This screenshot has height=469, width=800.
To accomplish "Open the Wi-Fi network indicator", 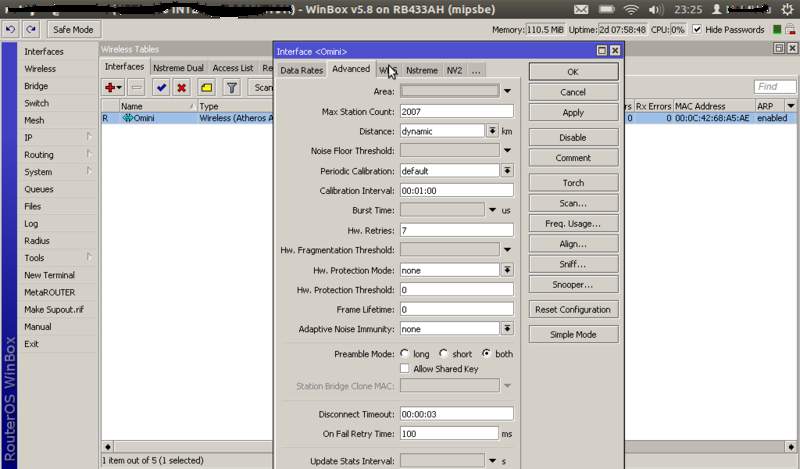I will tap(631, 10).
